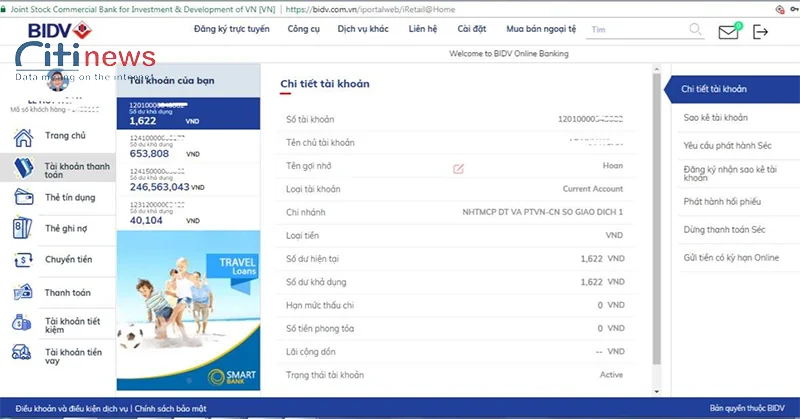Image resolution: width=800 pixels, height=419 pixels.
Task: Click the Tài khoản tiền vay car icon
Action: click(x=21, y=353)
